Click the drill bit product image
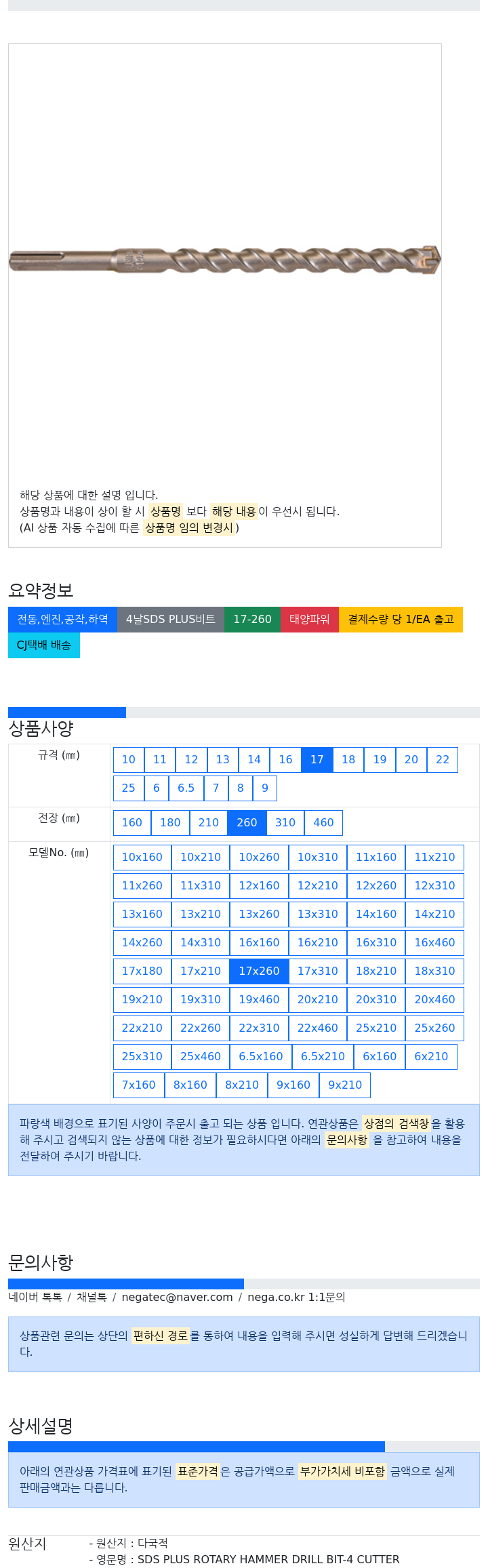488x1568 pixels. coord(224,260)
